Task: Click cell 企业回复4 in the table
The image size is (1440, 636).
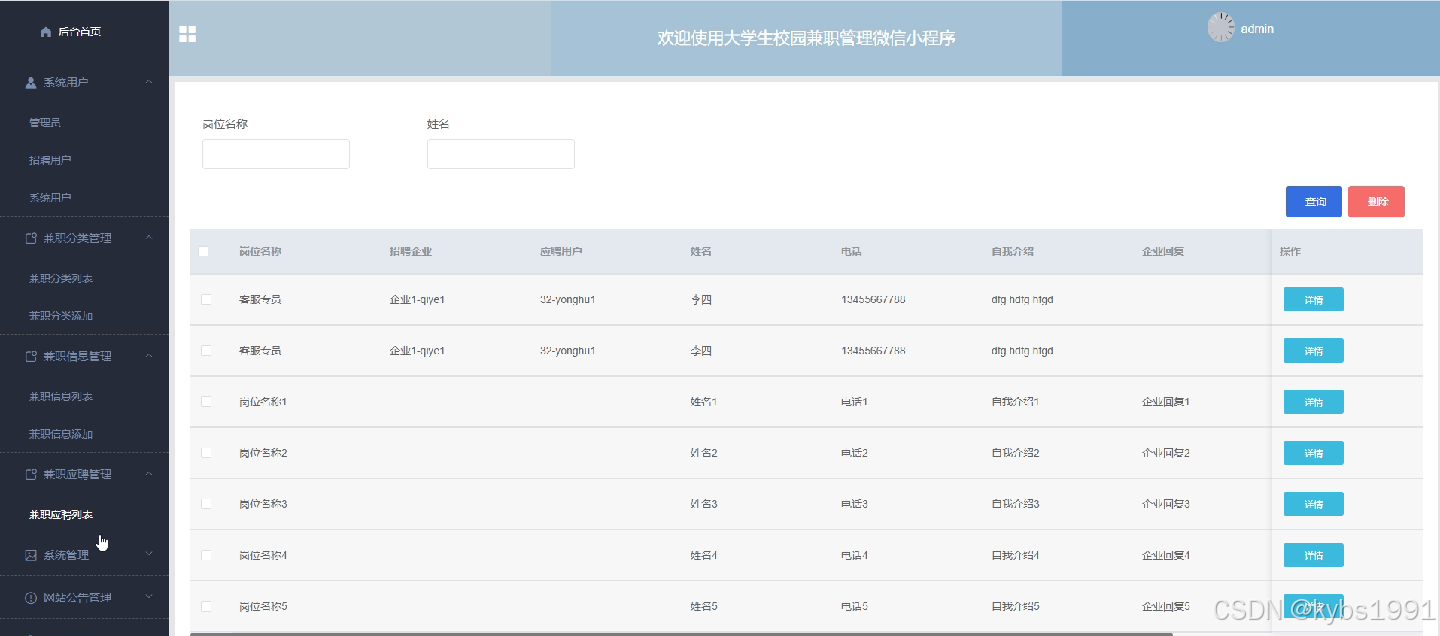Action: (x=1166, y=555)
